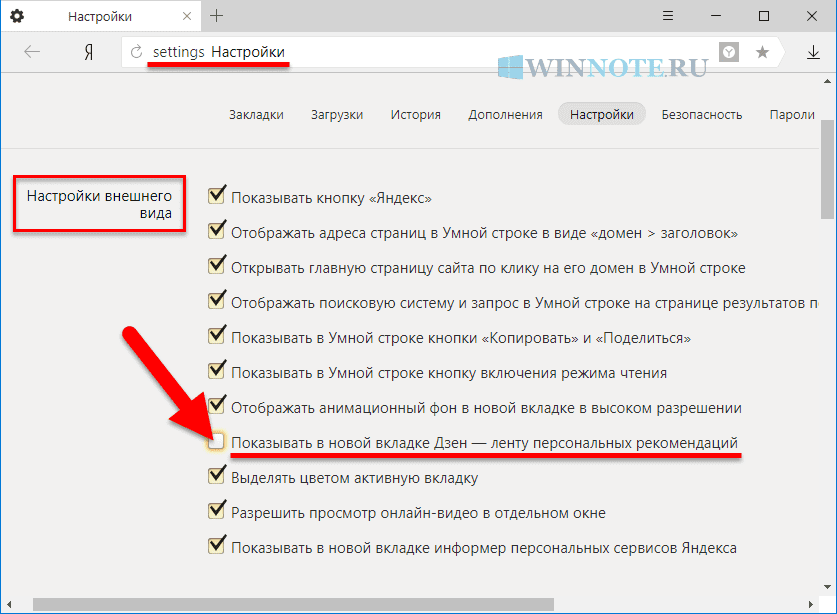Click the scroll left arrow
This screenshot has height=614, width=837.
tap(9, 604)
